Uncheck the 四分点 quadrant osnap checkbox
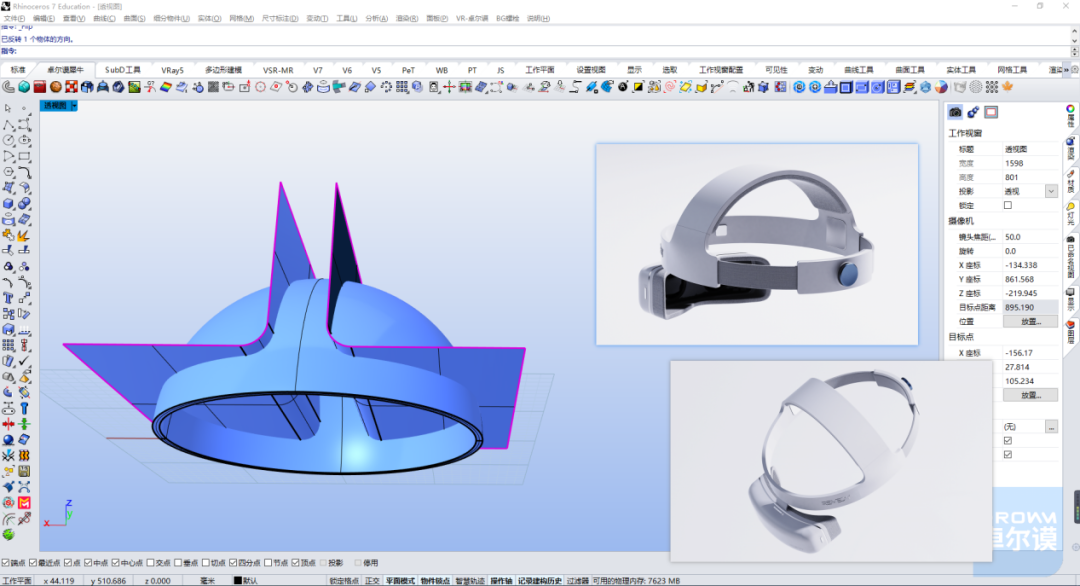This screenshot has height=586, width=1080. 233,563
